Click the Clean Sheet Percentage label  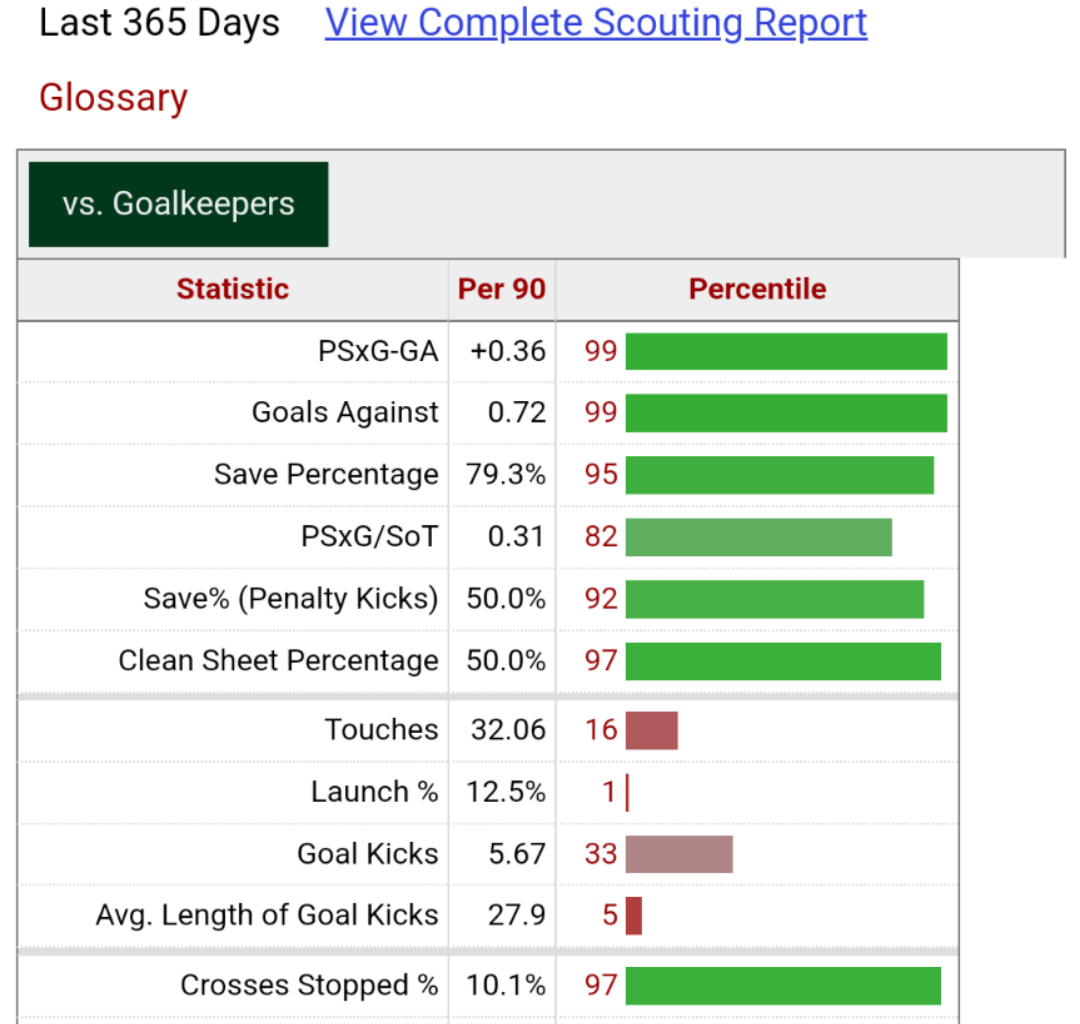pyautogui.click(x=278, y=661)
